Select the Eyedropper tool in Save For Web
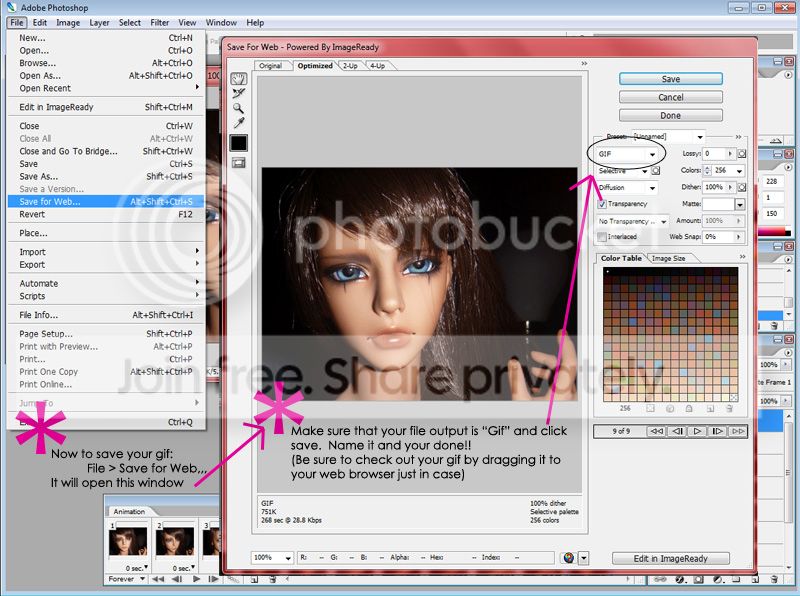Screen dimensions: 800x596 point(238,122)
